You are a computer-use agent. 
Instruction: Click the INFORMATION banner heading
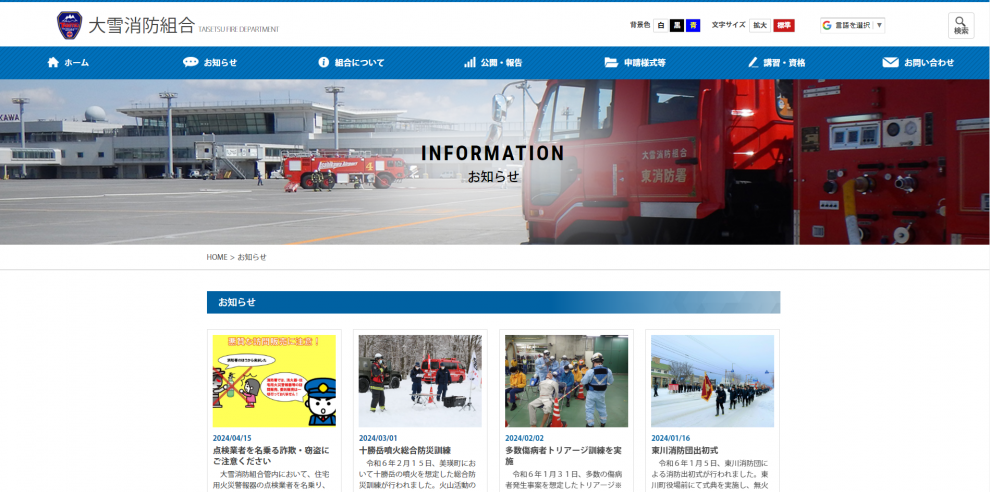(x=492, y=153)
